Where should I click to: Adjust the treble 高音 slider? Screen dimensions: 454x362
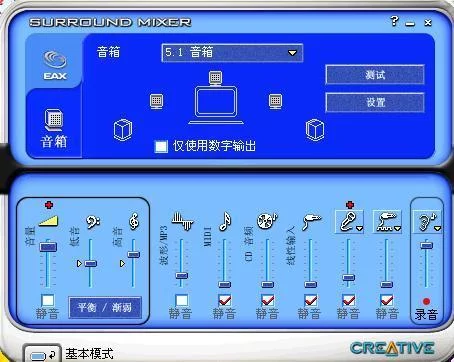click(x=134, y=254)
